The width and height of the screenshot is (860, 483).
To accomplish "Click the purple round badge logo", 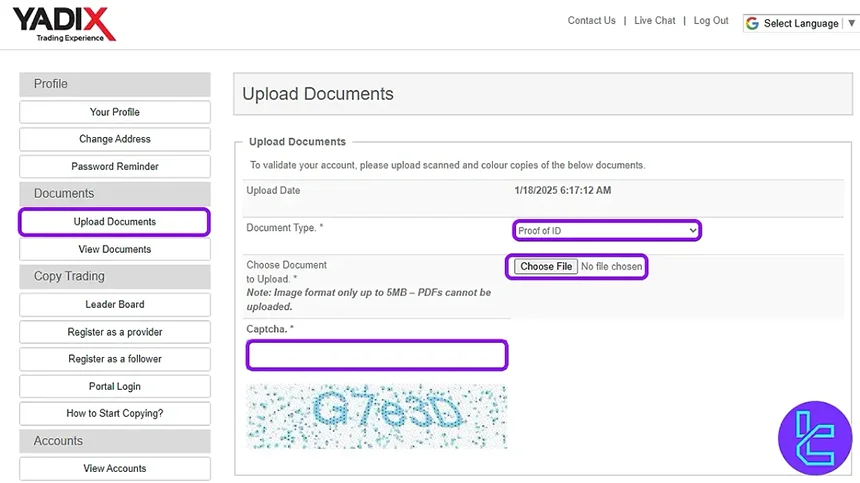I will 817,438.
